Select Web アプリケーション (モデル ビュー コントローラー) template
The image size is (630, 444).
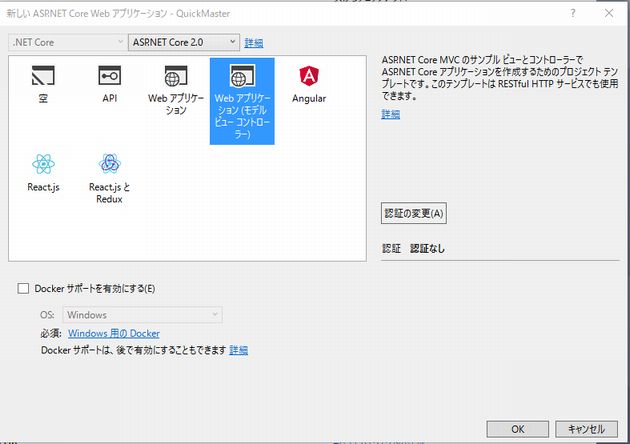point(242,101)
